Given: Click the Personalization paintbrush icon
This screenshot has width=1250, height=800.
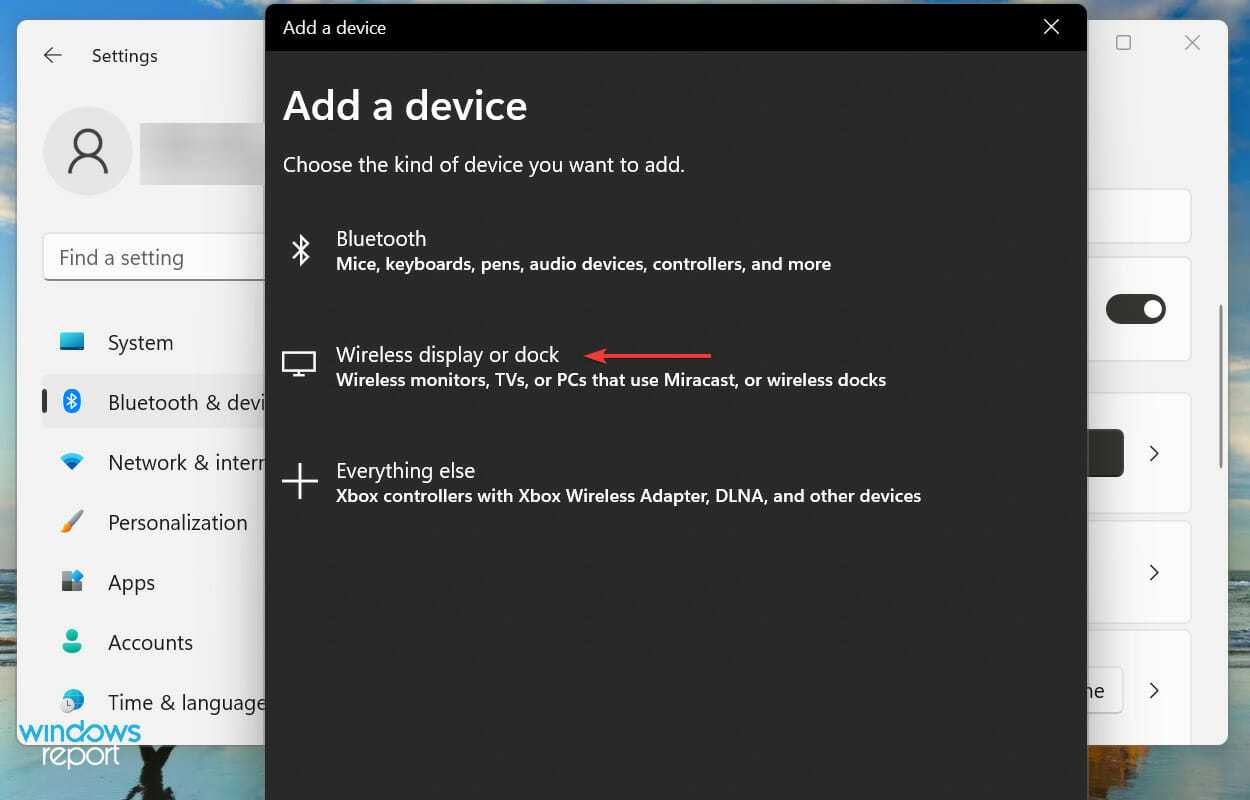Looking at the screenshot, I should (x=72, y=522).
